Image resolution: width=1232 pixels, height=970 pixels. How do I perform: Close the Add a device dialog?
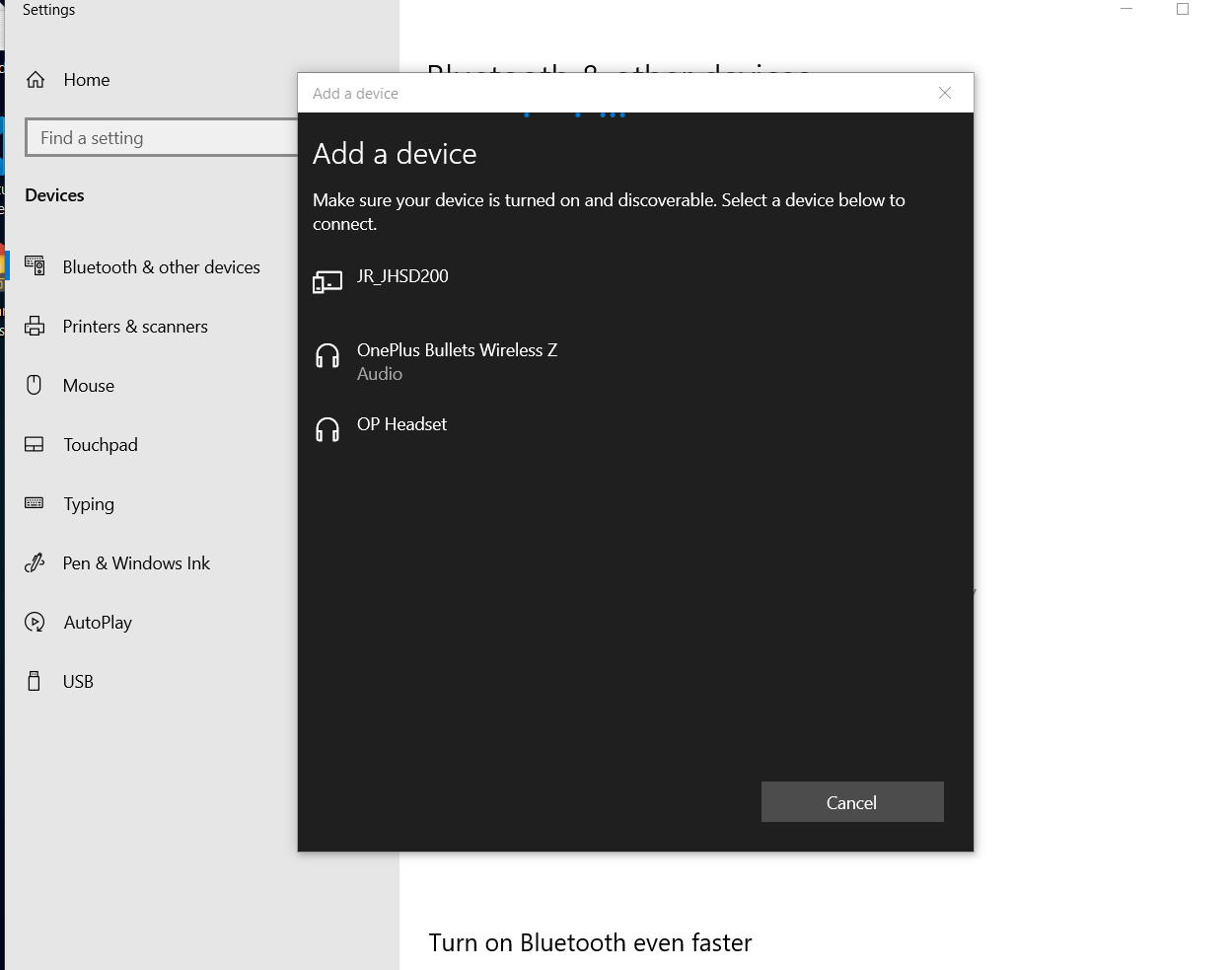944,93
